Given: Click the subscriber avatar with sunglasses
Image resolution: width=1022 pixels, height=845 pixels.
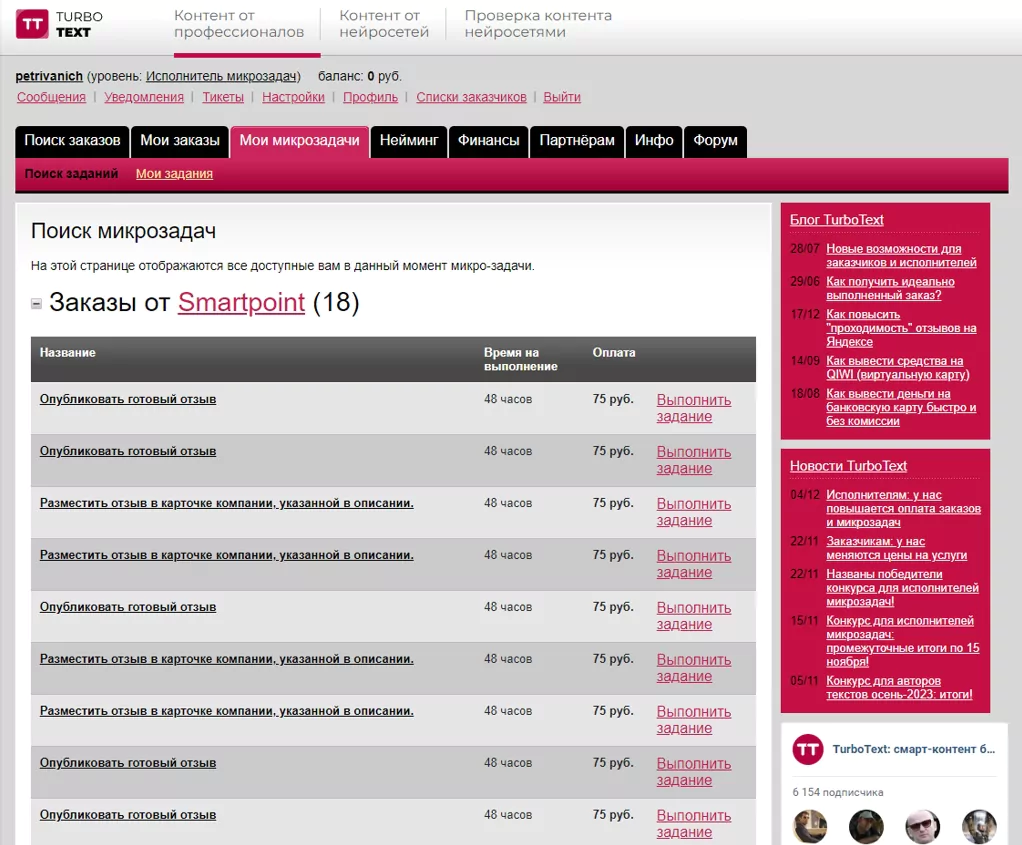Looking at the screenshot, I should pos(922,826).
